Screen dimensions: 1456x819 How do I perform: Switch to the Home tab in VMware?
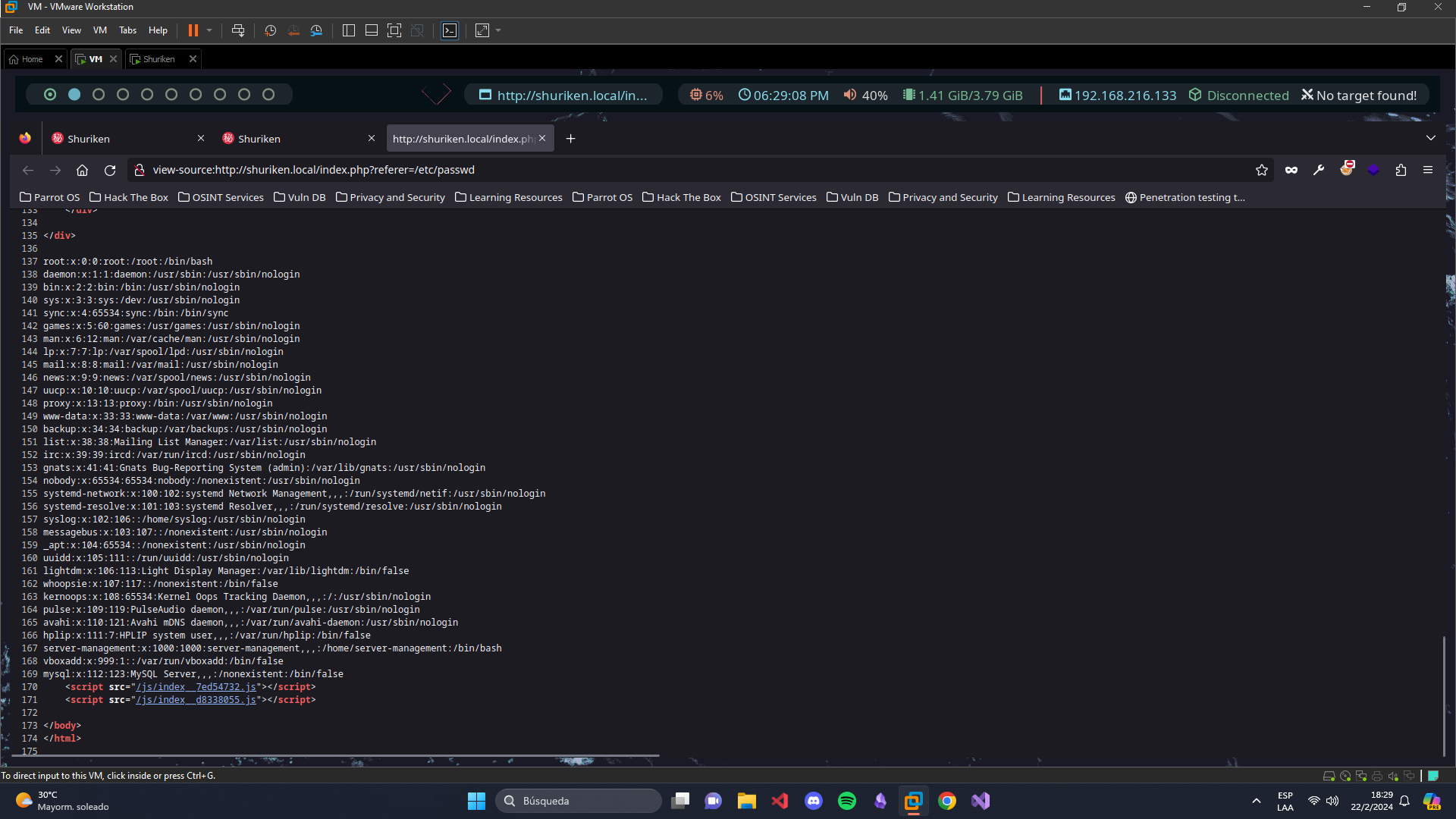[27, 59]
